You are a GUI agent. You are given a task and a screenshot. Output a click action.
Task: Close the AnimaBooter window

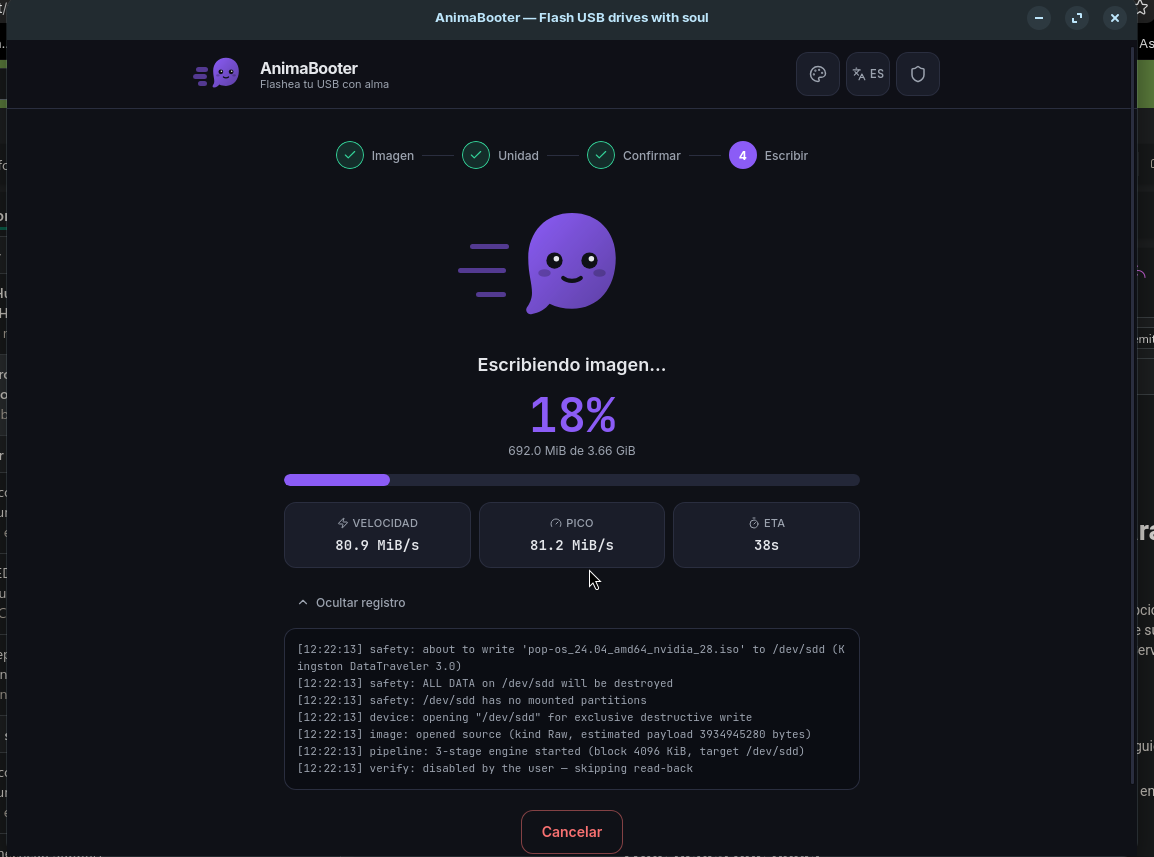1115,18
